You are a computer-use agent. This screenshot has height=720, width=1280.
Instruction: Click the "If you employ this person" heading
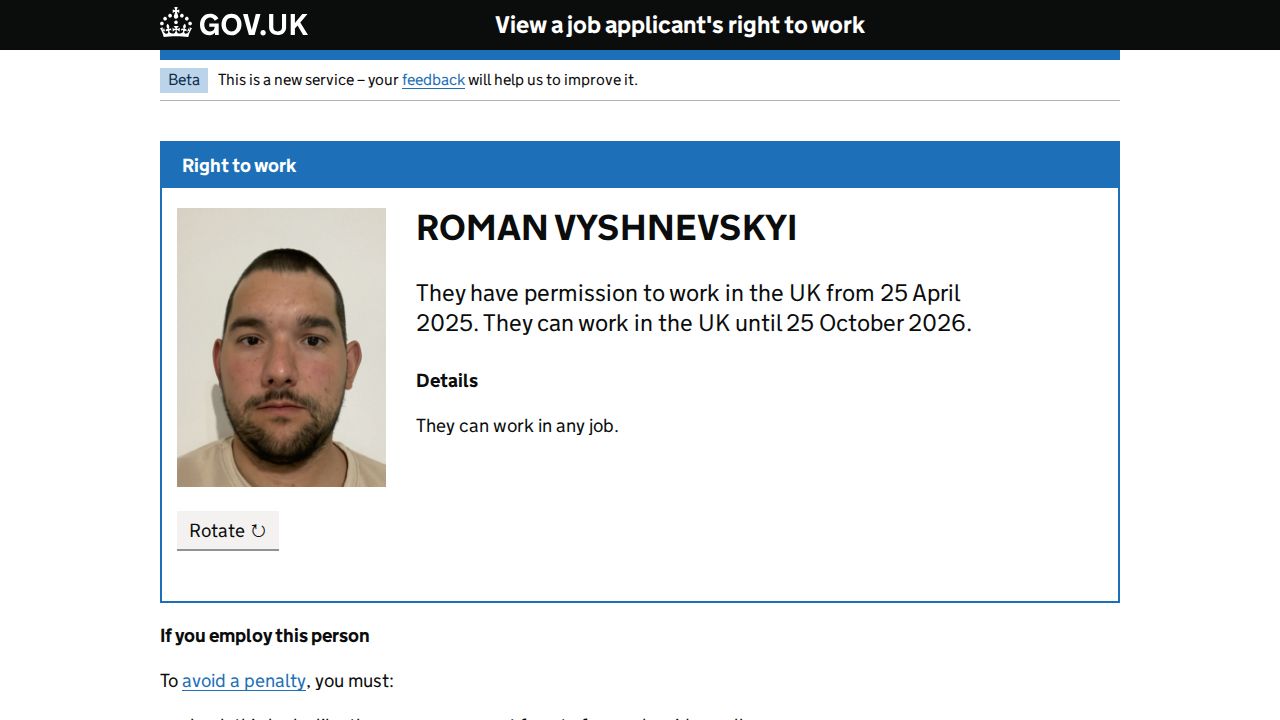265,636
